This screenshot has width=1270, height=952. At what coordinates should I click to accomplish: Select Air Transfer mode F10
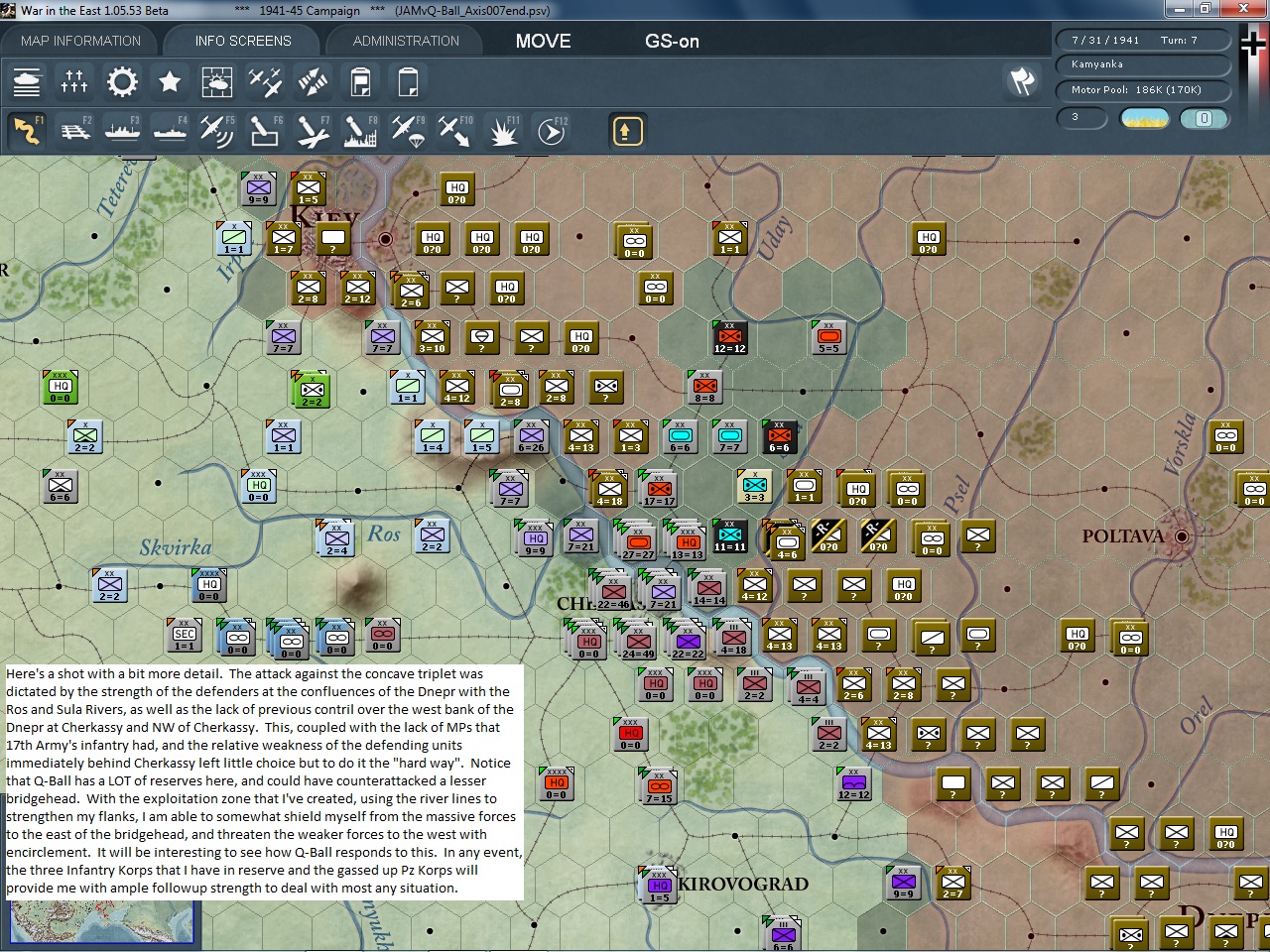[x=455, y=131]
